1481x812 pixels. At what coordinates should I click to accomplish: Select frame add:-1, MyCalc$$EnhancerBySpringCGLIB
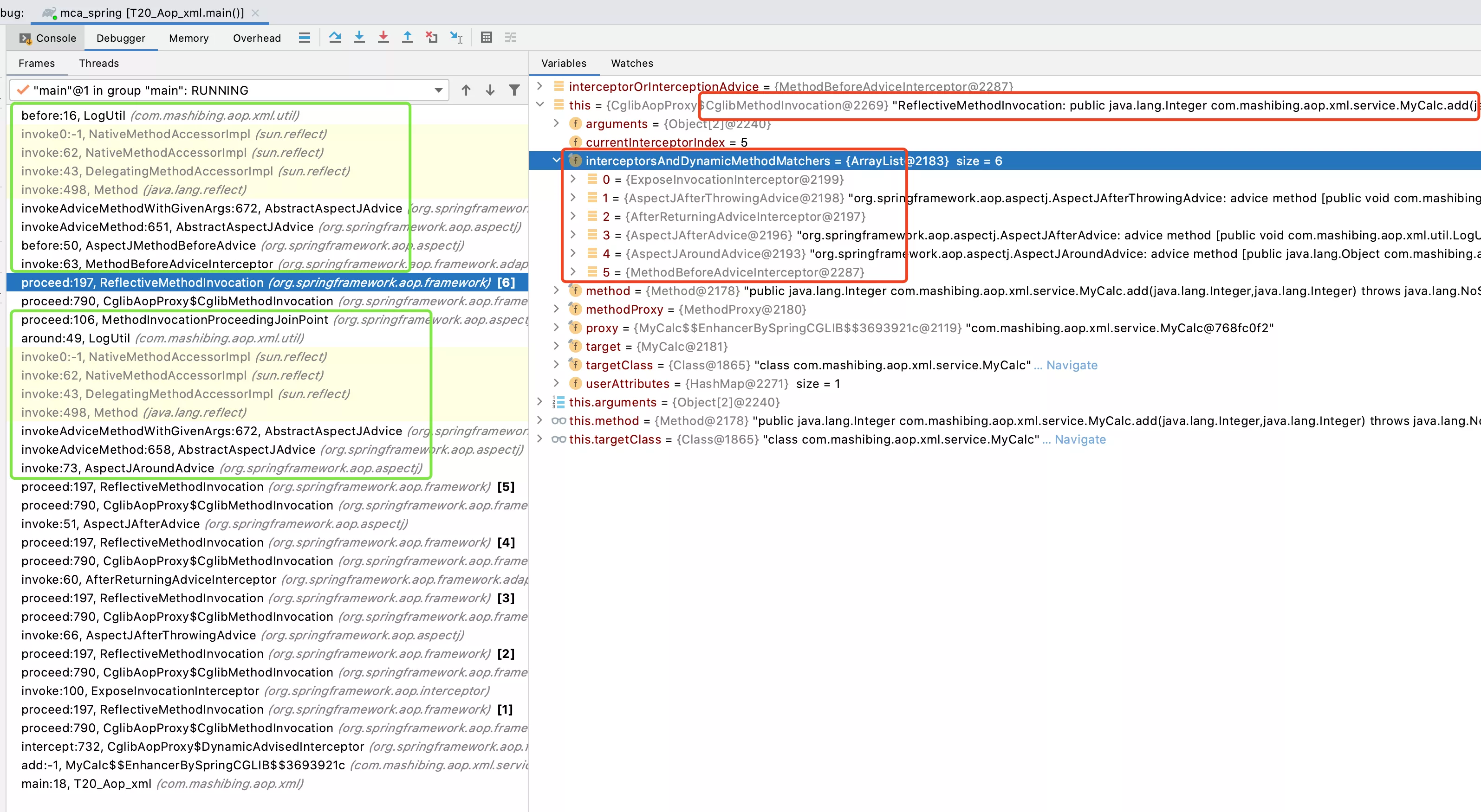[267, 765]
